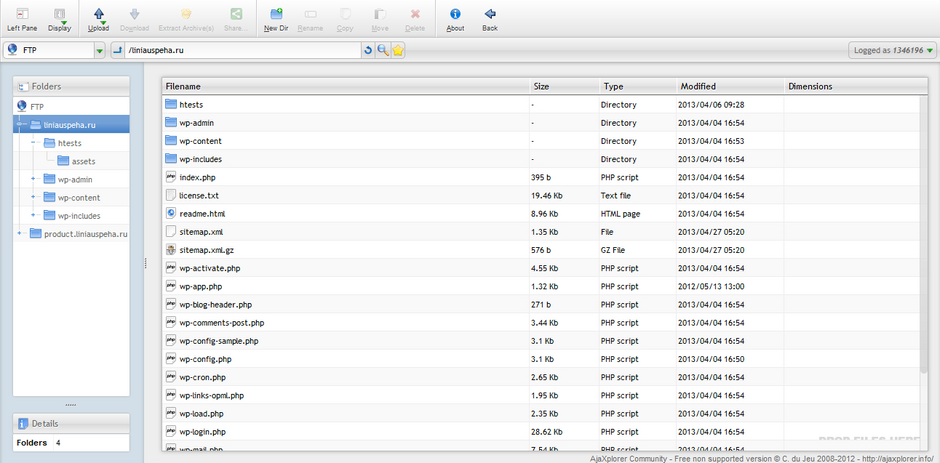Bookmark the folder with star icon
The width and height of the screenshot is (940, 463).
click(398, 51)
